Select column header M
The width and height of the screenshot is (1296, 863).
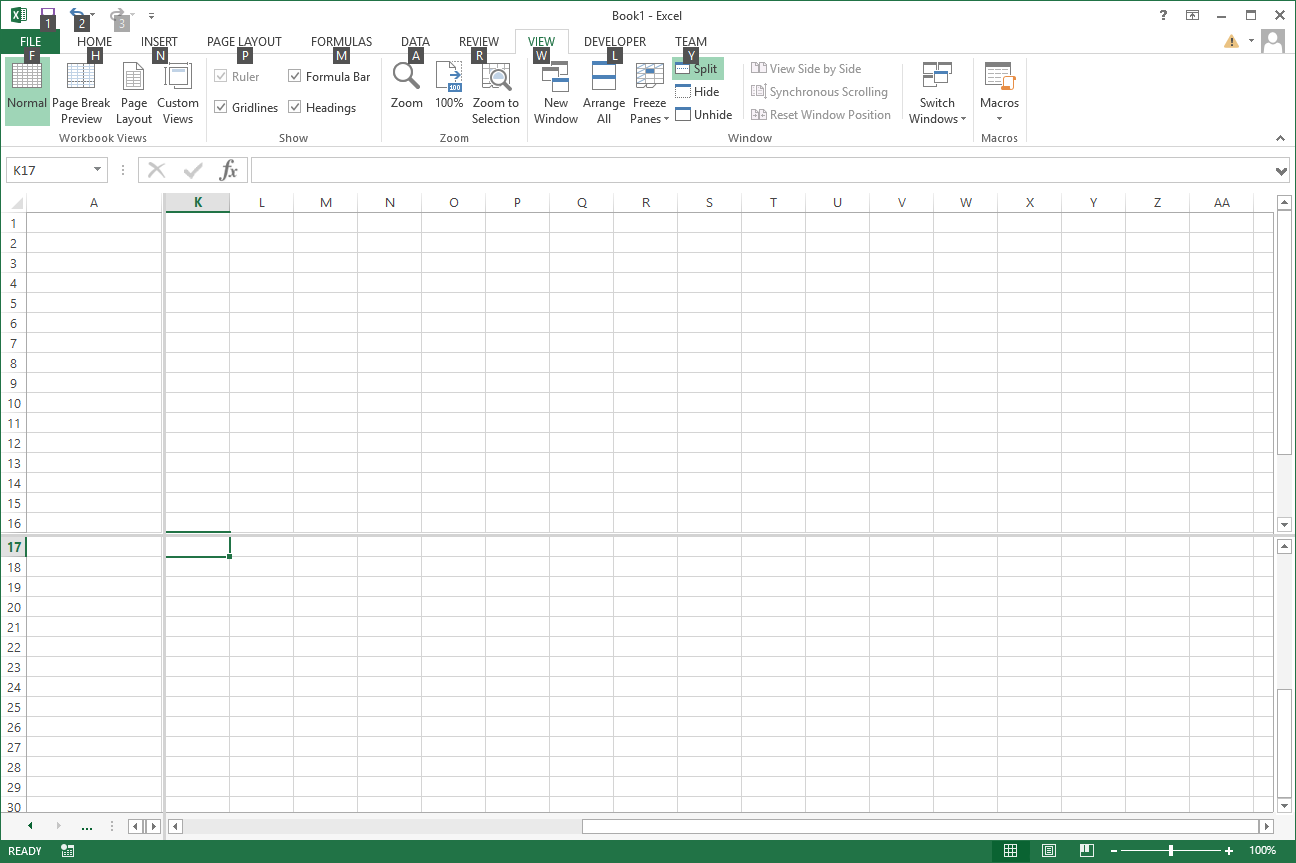(326, 203)
